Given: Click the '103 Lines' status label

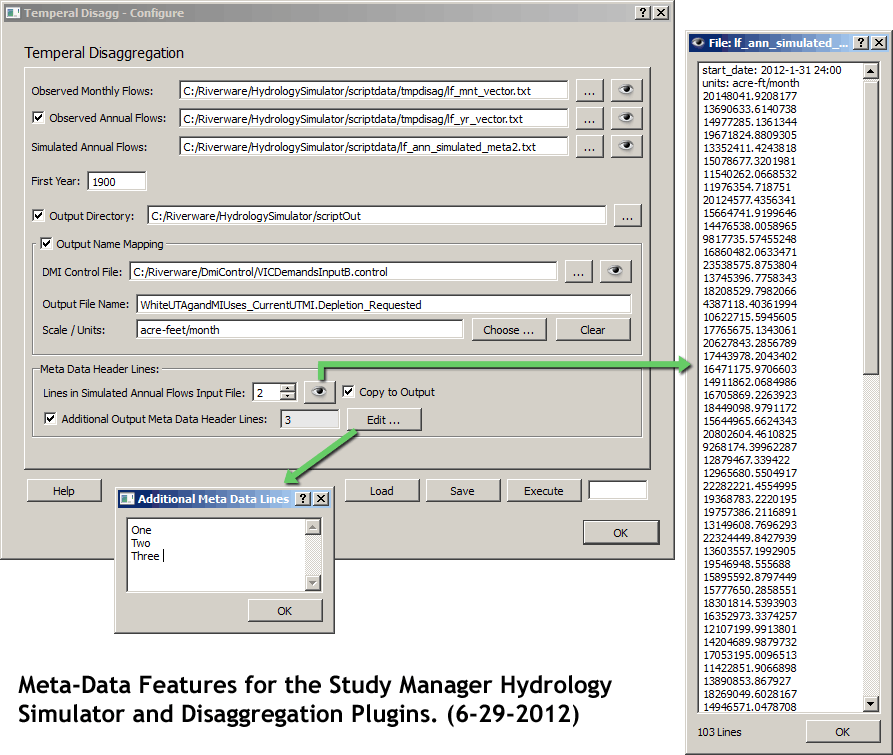Looking at the screenshot, I should [x=719, y=732].
